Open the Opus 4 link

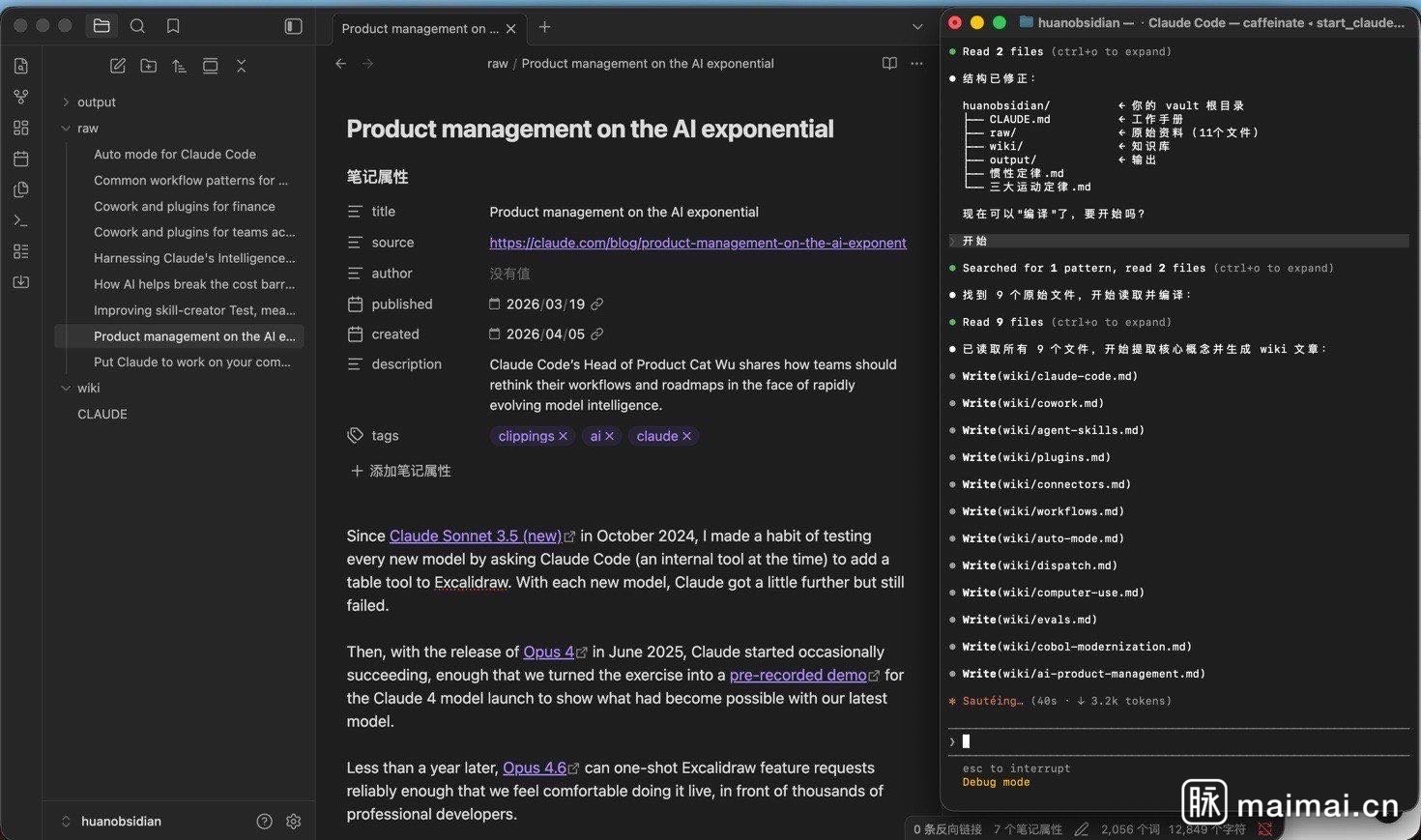click(x=548, y=652)
